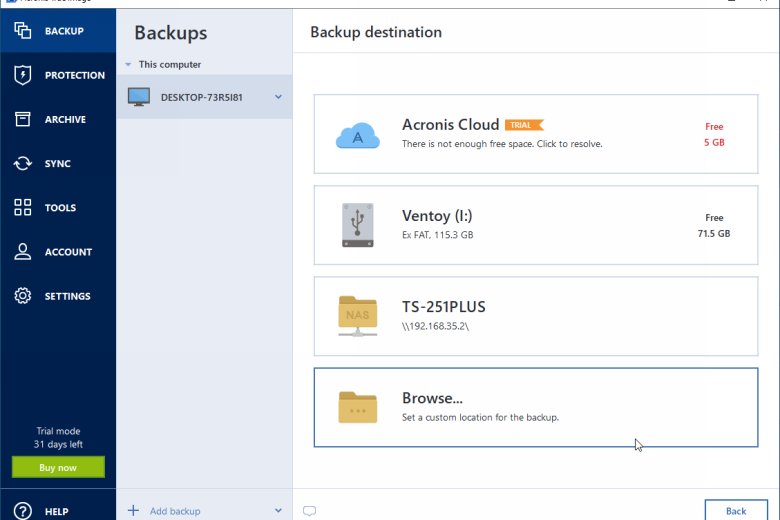Click Add backup

coord(175,511)
